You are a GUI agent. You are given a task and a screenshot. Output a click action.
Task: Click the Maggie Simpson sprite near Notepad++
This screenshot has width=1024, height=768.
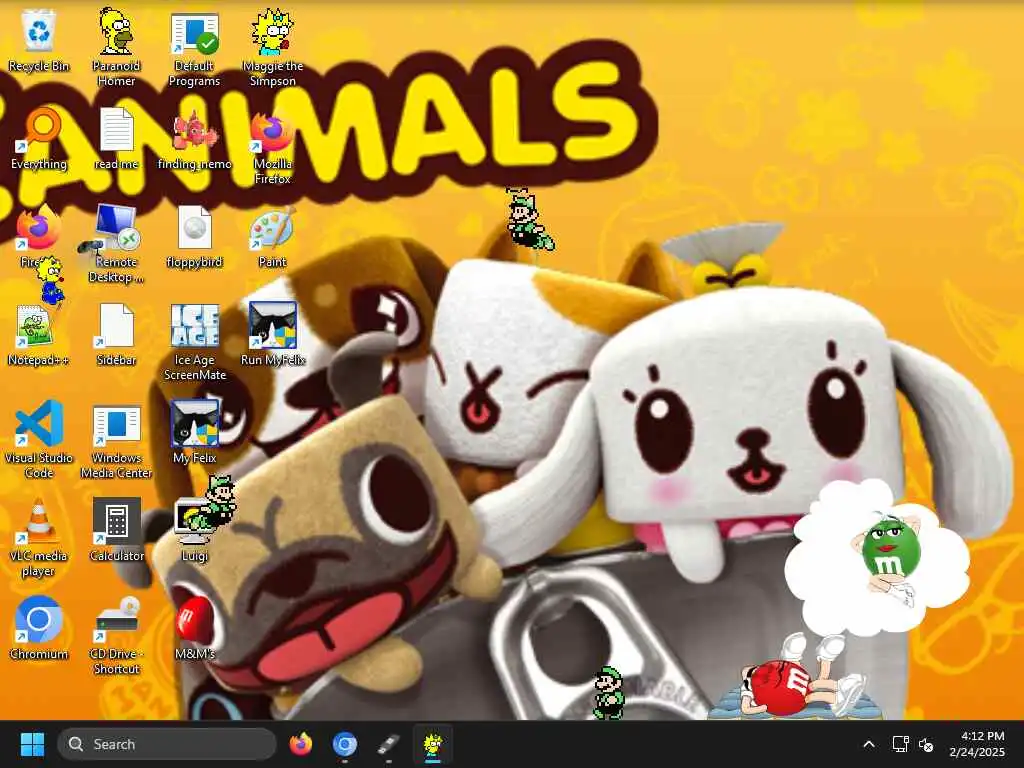point(50,280)
